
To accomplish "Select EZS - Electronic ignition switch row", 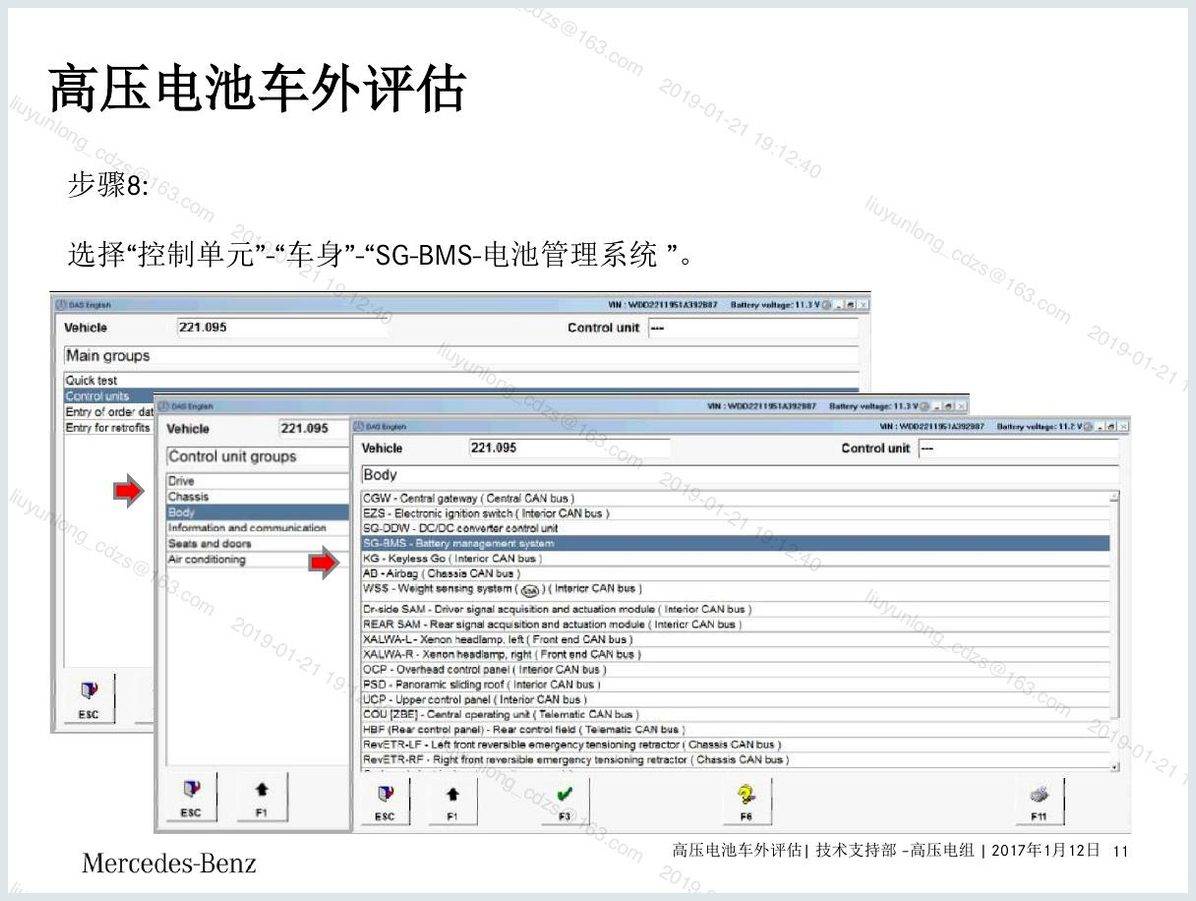I will (735, 513).
